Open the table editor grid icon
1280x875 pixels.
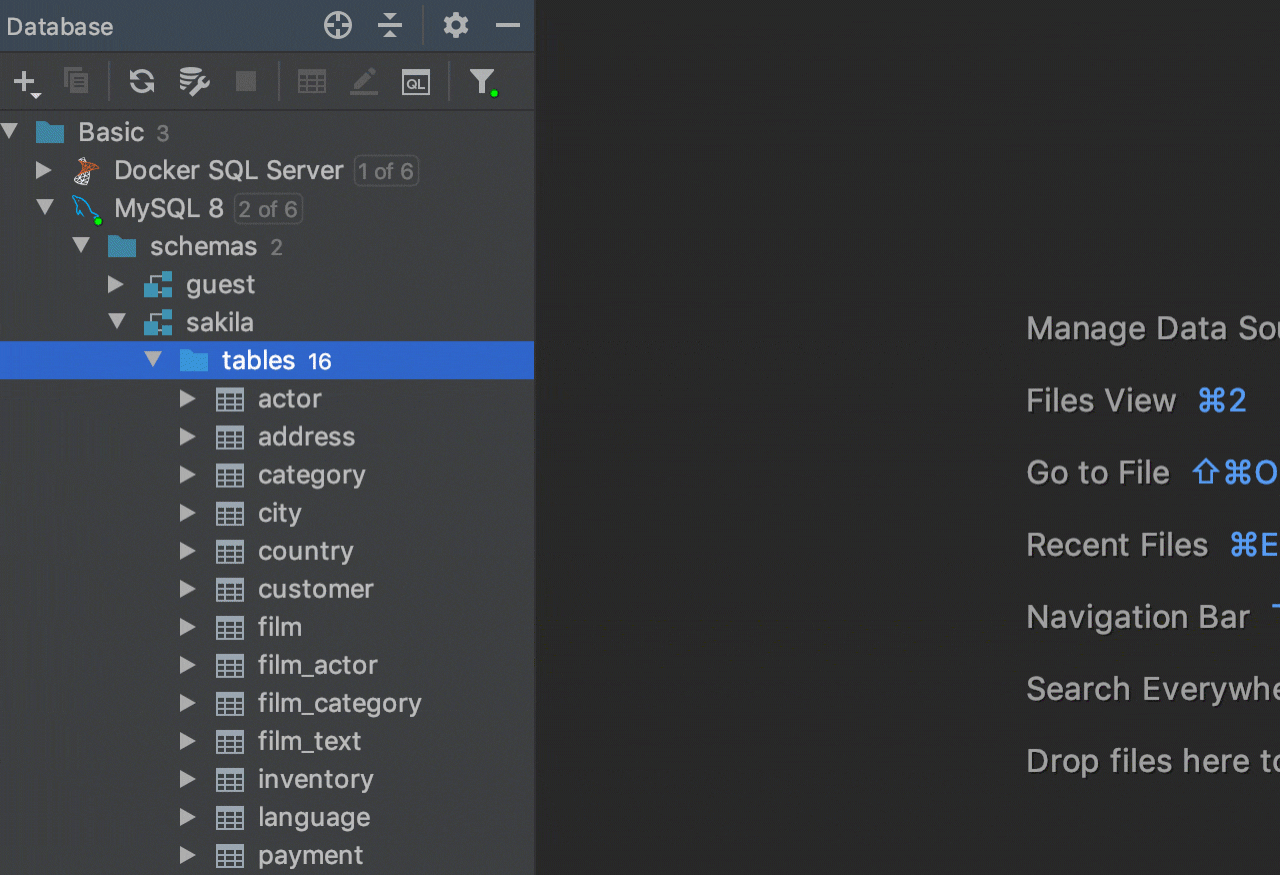312,82
